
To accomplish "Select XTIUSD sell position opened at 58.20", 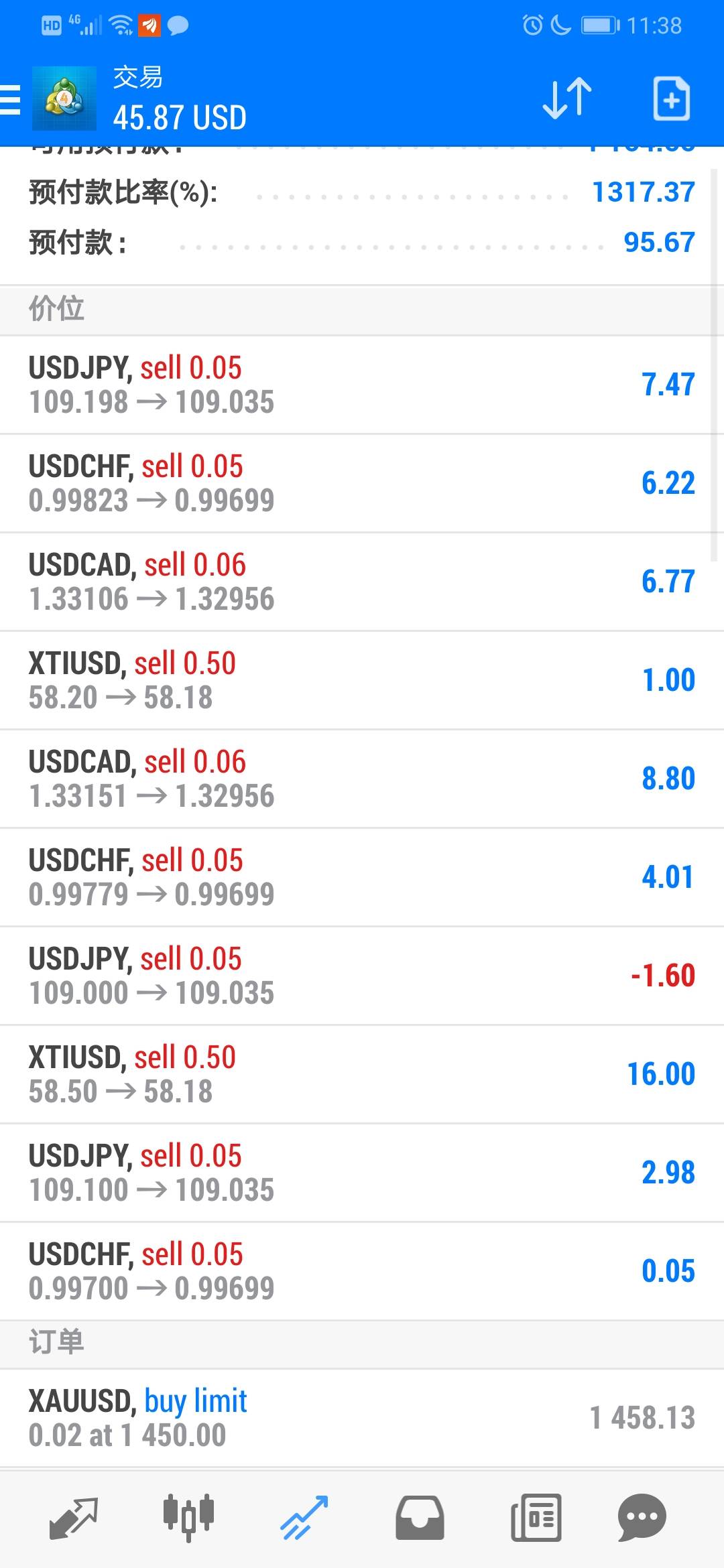I will coord(362,680).
